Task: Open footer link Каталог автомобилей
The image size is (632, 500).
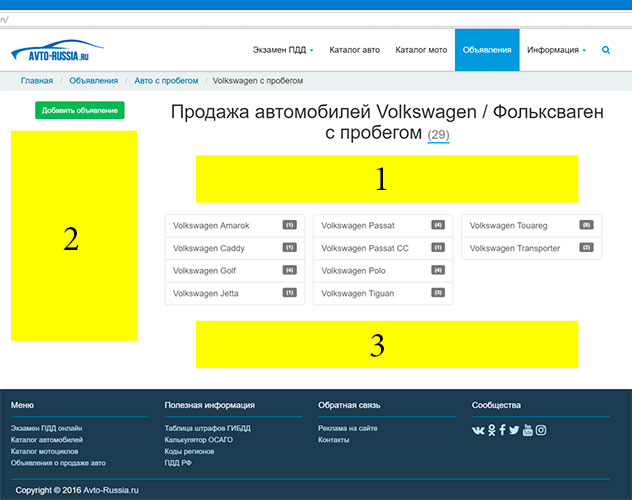Action: tap(47, 440)
